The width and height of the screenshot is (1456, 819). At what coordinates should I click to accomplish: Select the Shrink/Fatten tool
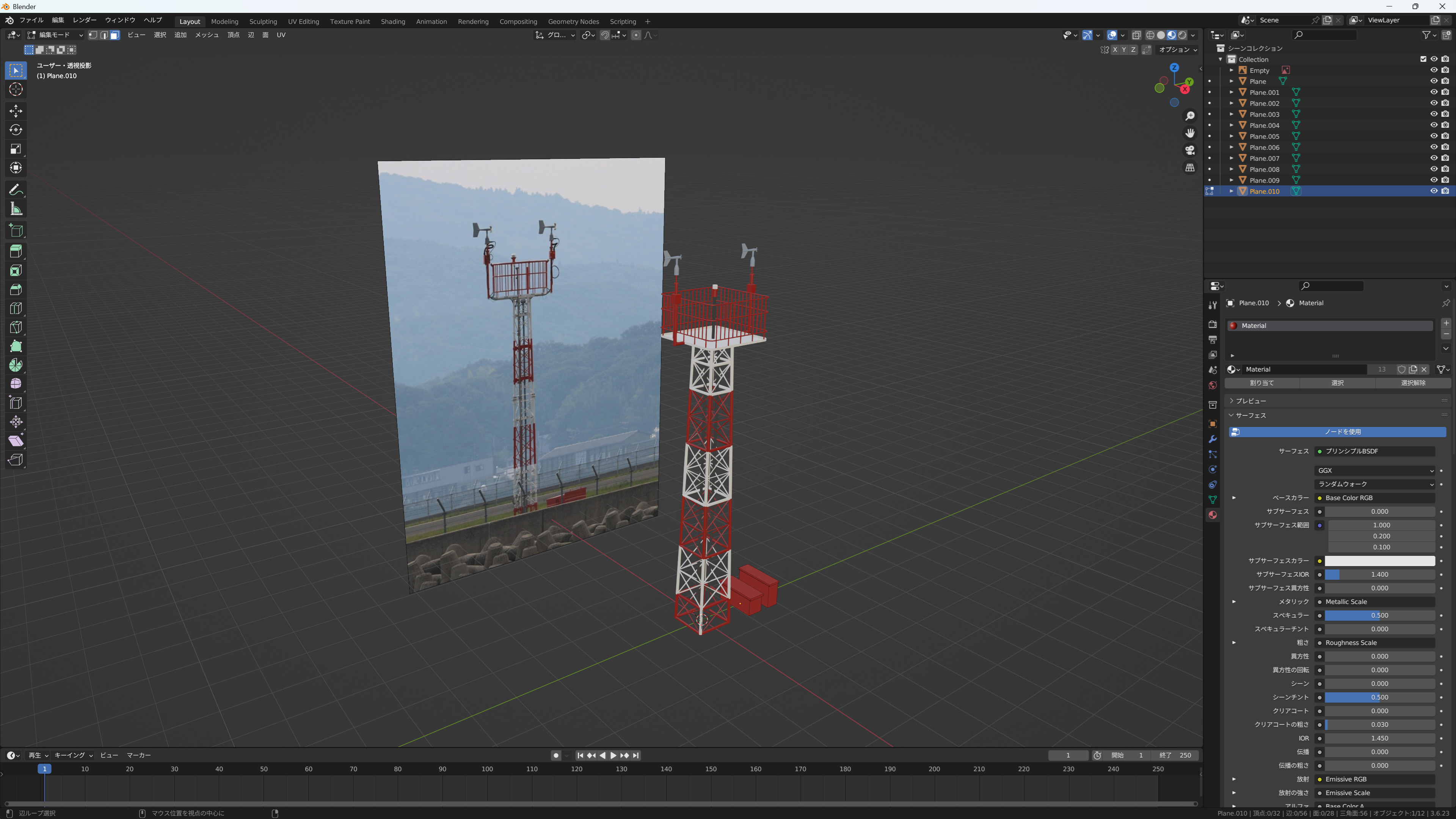click(x=16, y=422)
